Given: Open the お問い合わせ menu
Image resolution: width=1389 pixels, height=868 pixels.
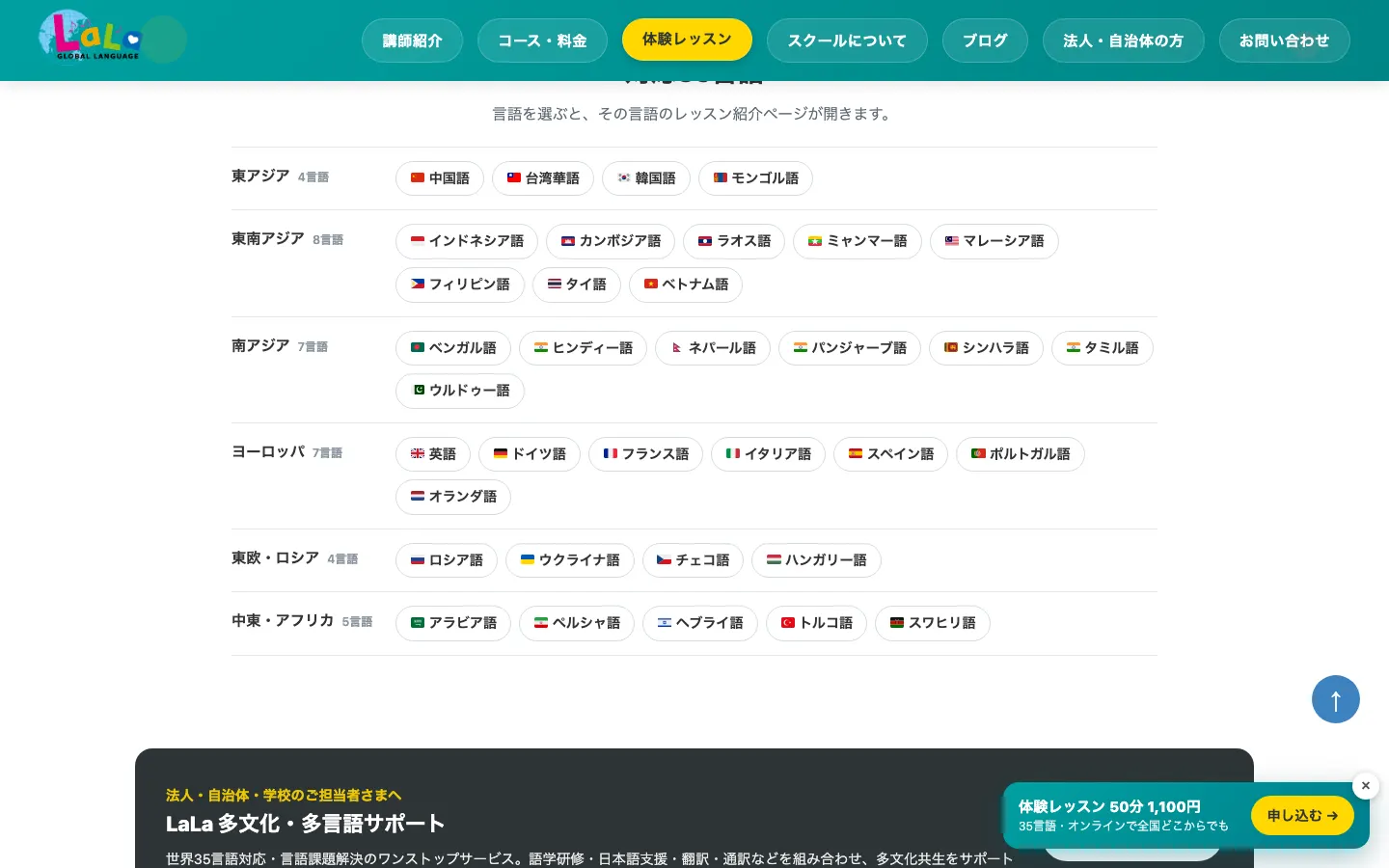Looking at the screenshot, I should (x=1284, y=41).
